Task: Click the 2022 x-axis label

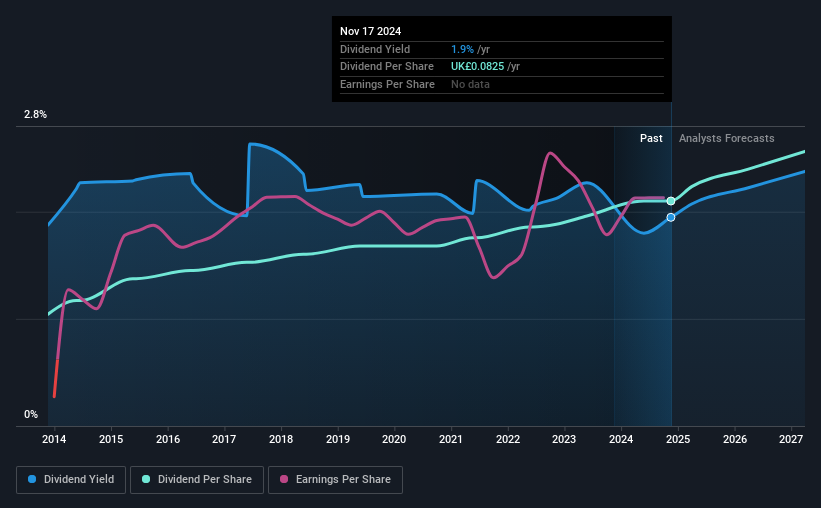Action: [508, 439]
